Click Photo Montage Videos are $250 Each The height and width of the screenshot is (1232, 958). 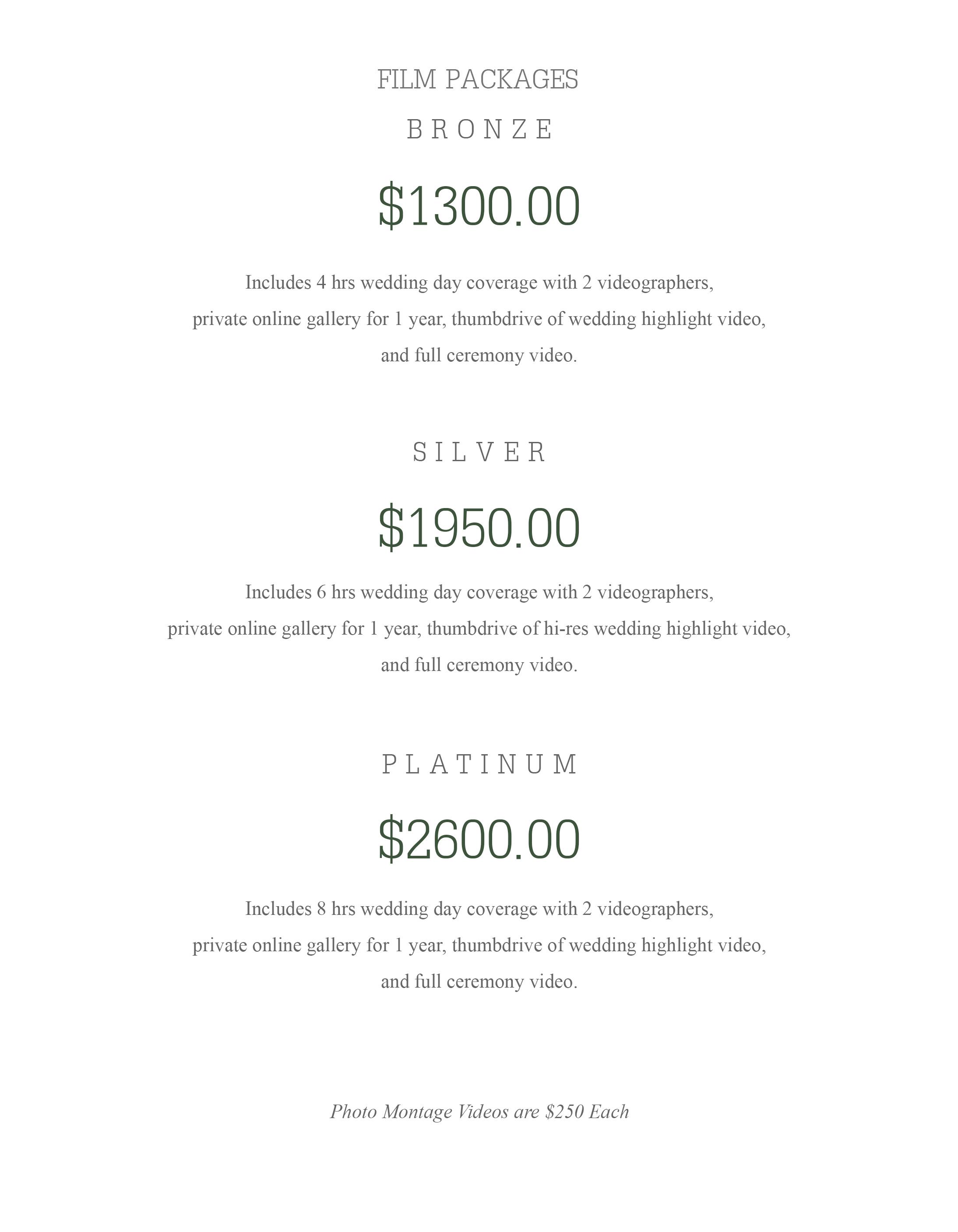coord(479,1112)
